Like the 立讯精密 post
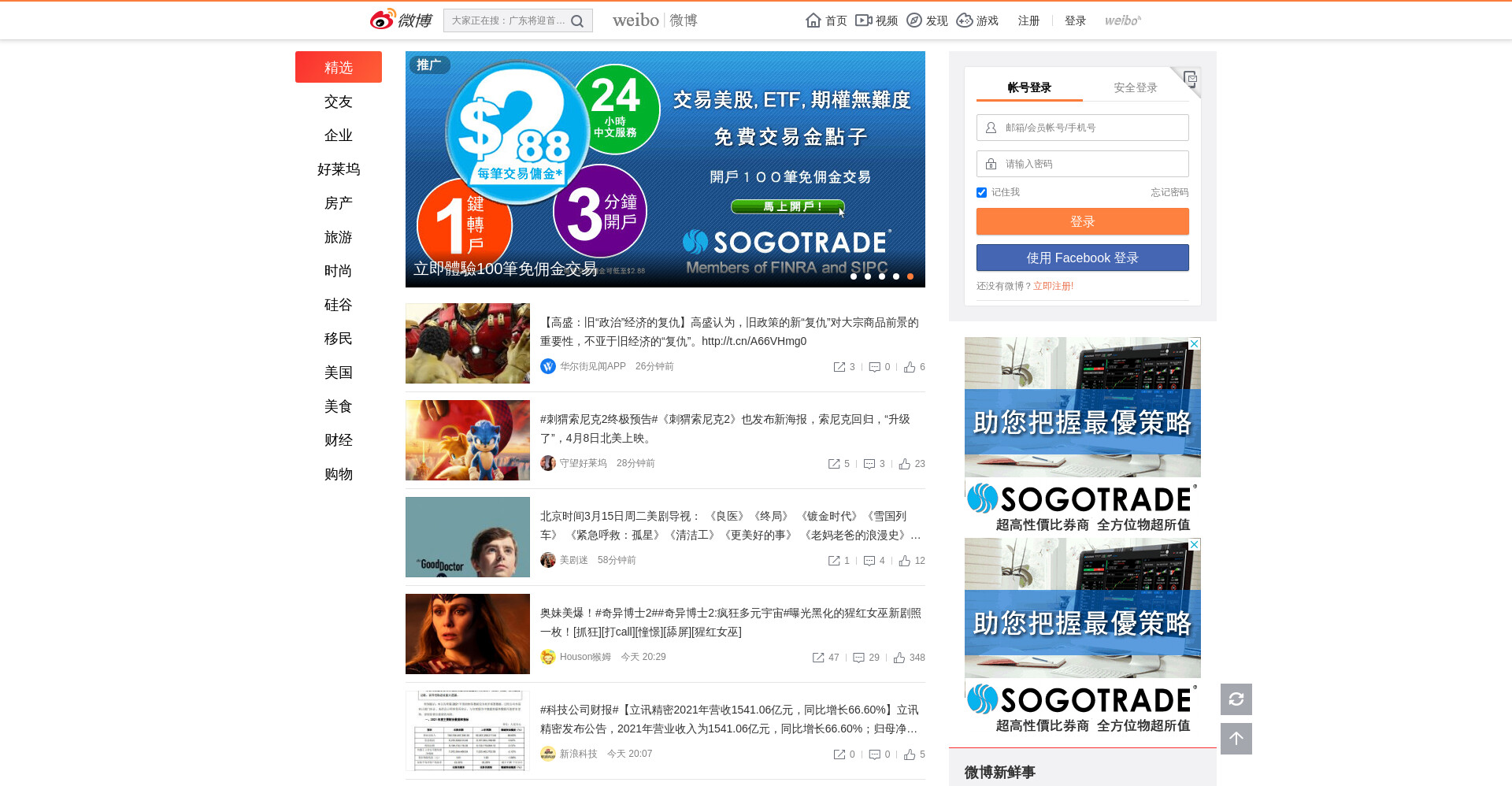The image size is (1512, 786). 910,754
